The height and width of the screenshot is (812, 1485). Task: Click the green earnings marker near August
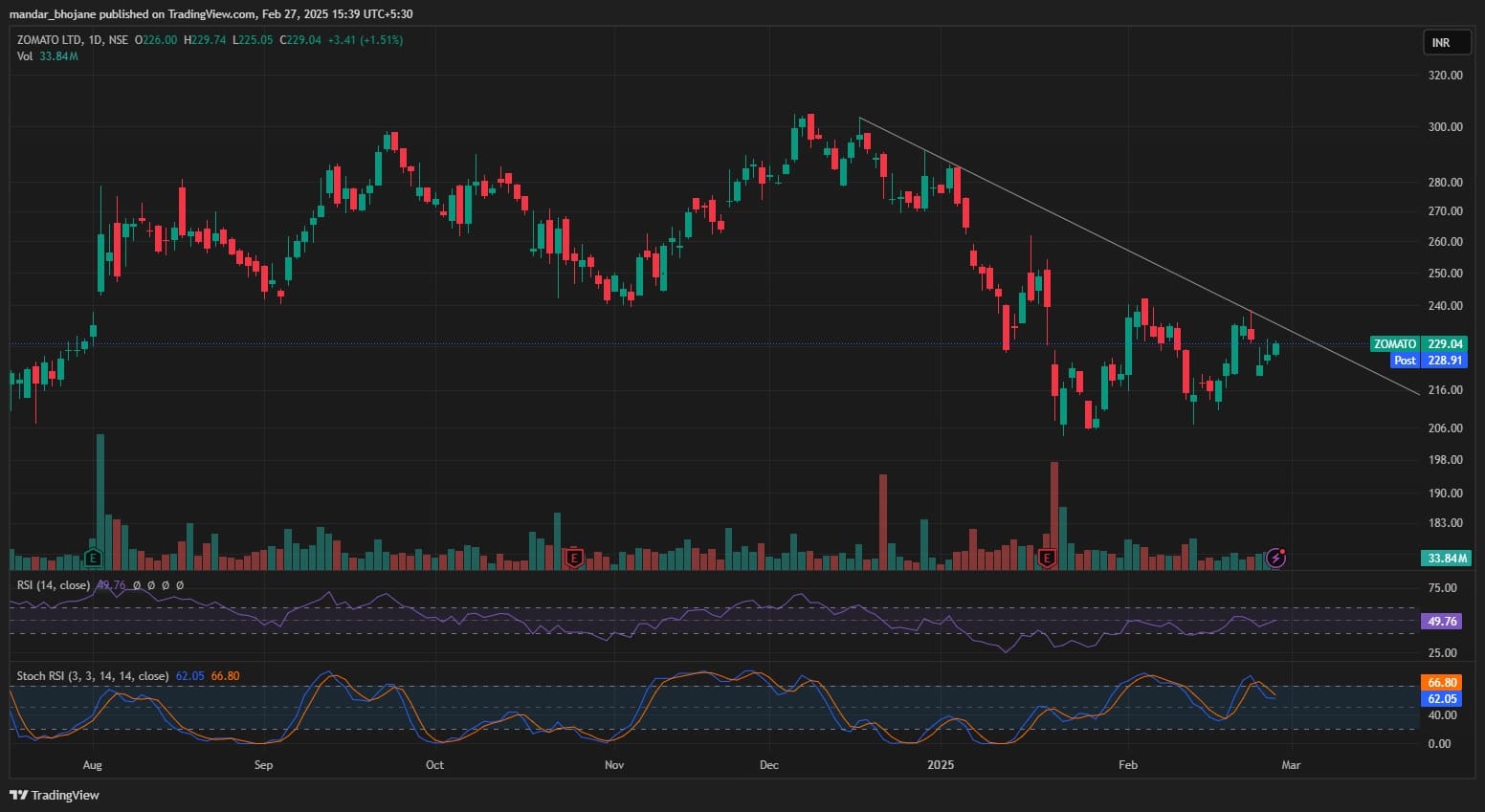(x=93, y=558)
